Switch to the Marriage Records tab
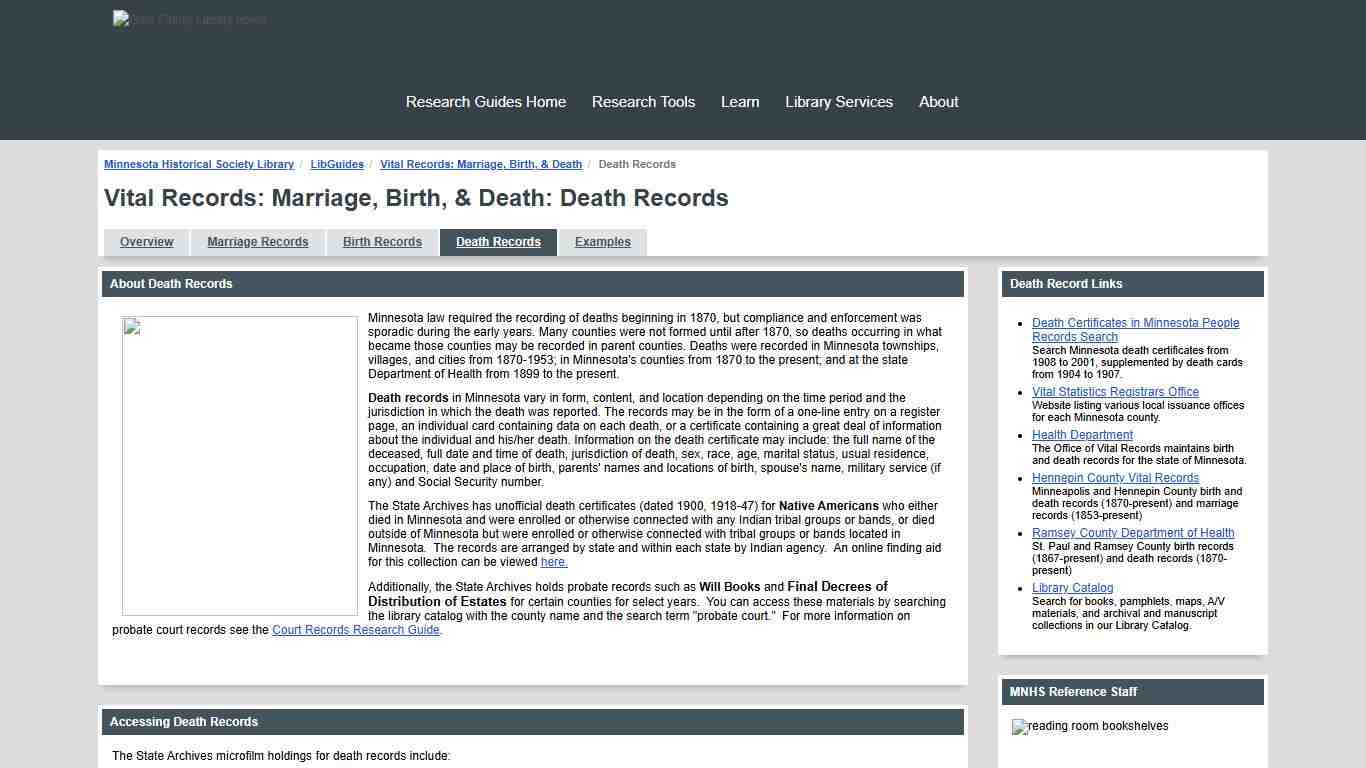Viewport: 1366px width, 768px height. coord(257,241)
